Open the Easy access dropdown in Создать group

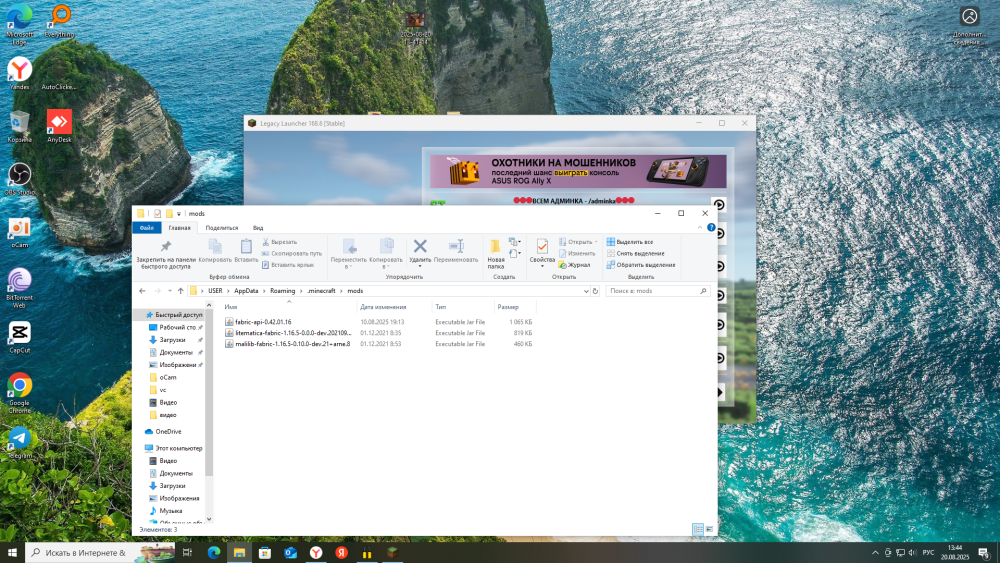pyautogui.click(x=515, y=253)
